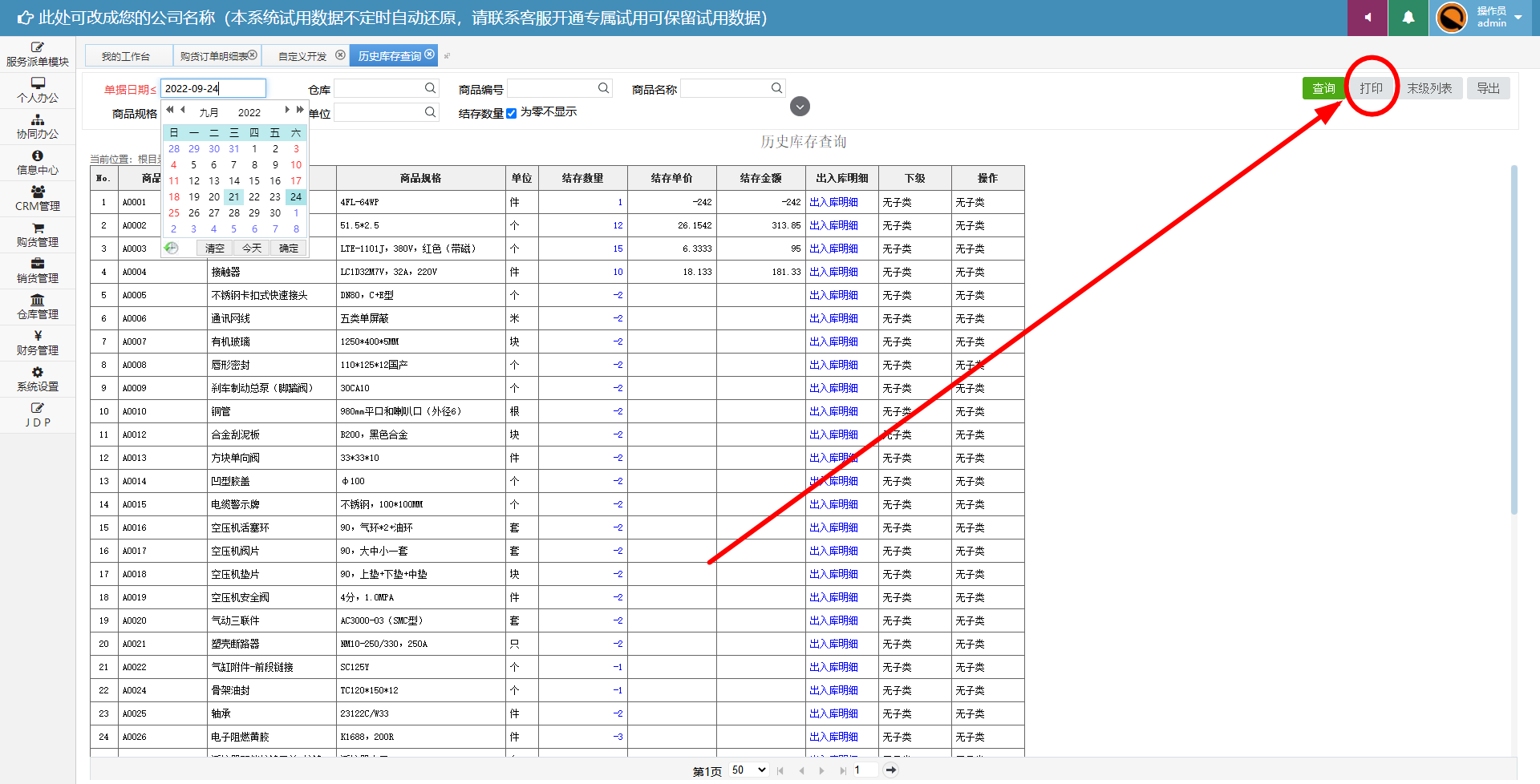
Task: Click the 打印 button
Action: point(1371,88)
